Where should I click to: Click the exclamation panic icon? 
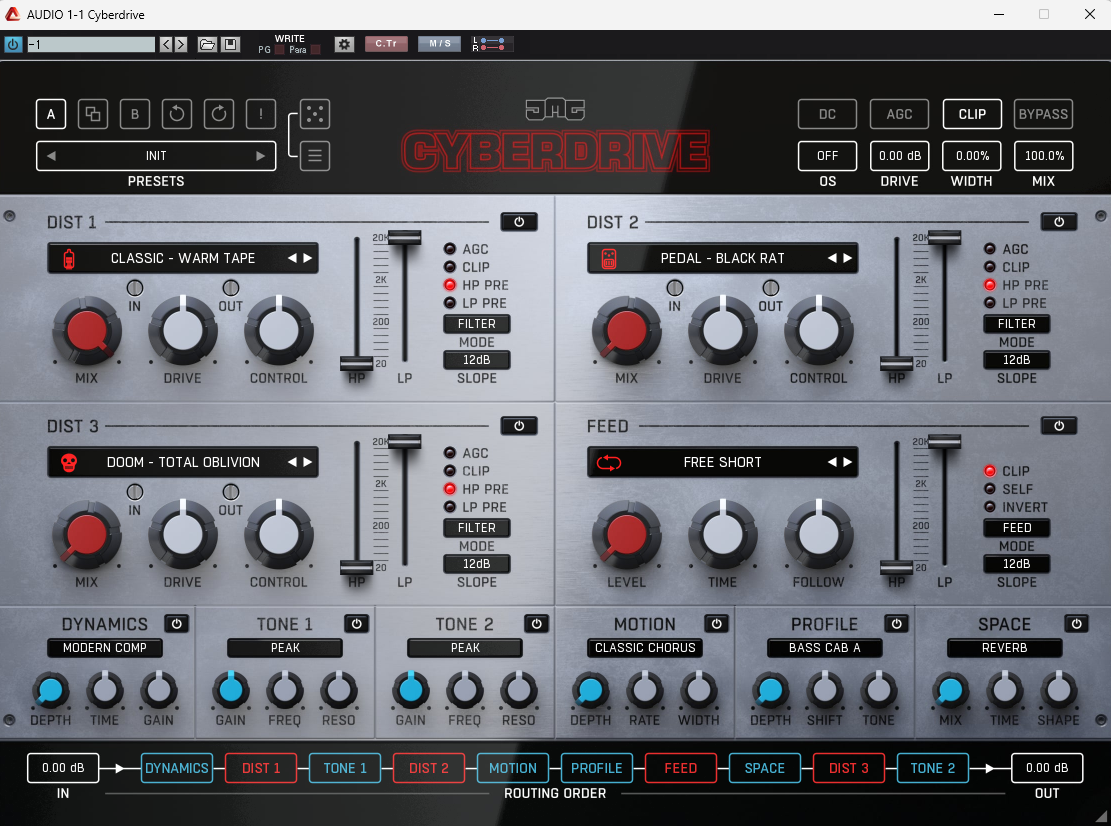(x=261, y=114)
